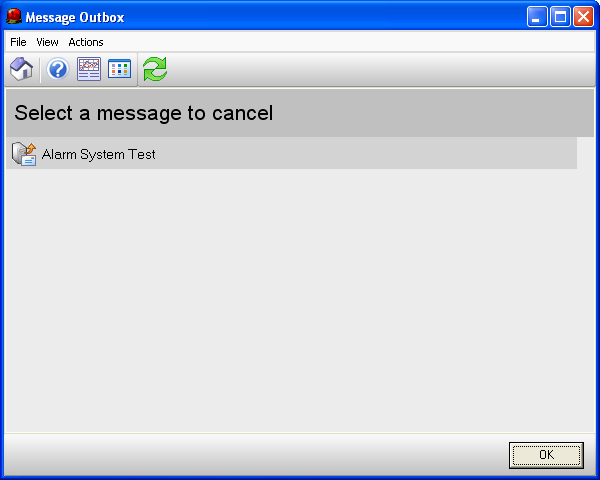
Task: Open the Actions menu
Action: click(x=86, y=42)
